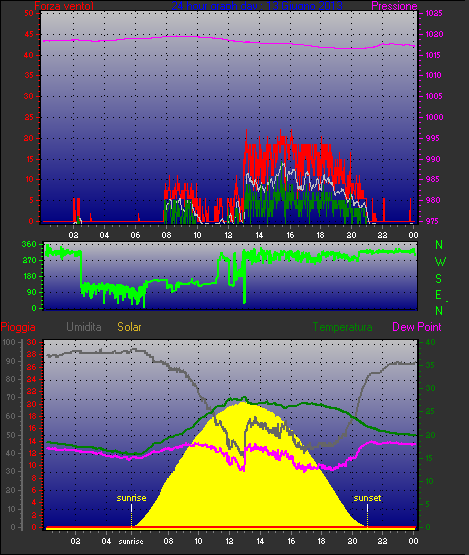Click the N compass letter at top

439,245
